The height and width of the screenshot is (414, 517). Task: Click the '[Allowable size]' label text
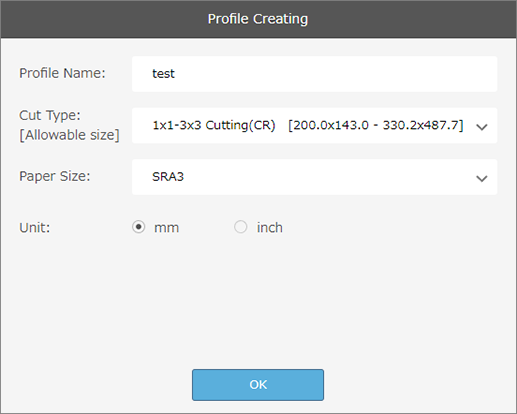click(69, 135)
